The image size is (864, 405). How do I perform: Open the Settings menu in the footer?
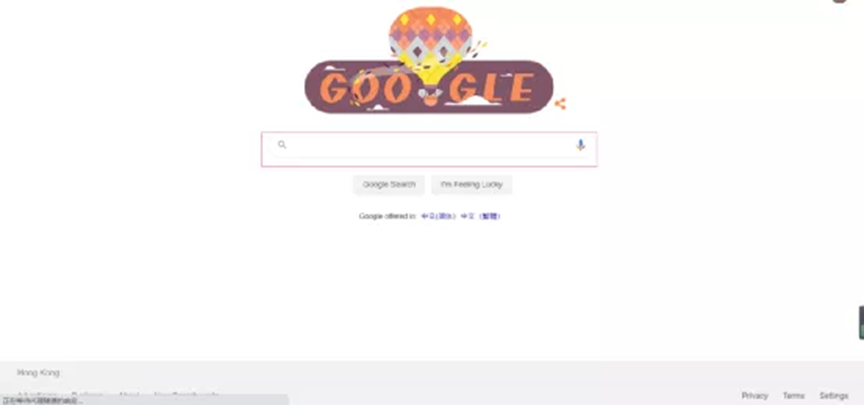pos(834,396)
